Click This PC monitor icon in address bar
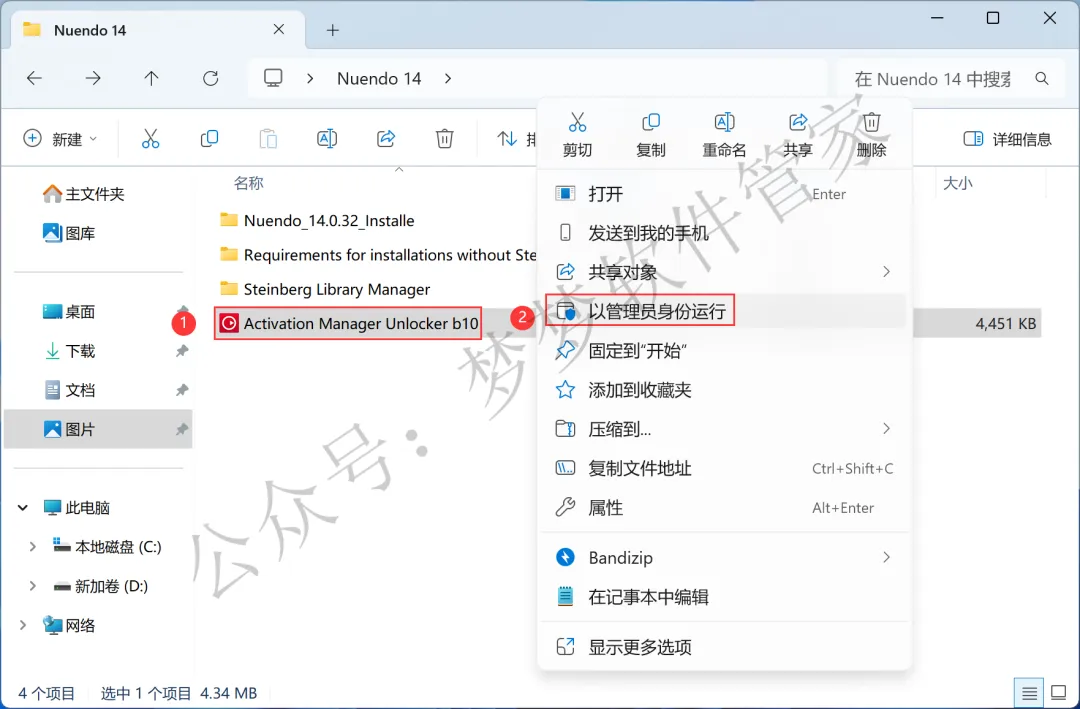Screen dimensions: 1080x709 (273, 78)
